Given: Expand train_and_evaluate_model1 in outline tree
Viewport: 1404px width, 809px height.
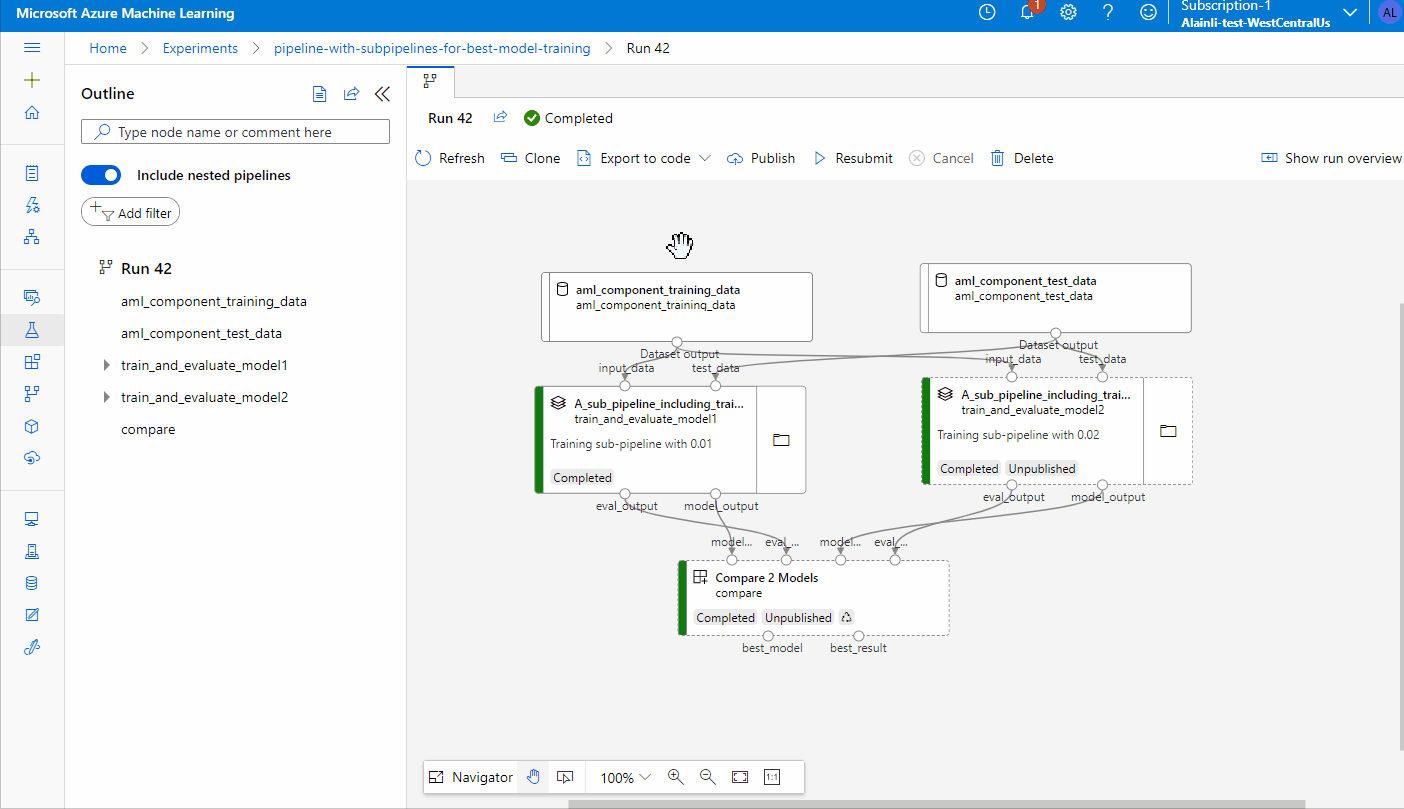Looking at the screenshot, I should pos(107,366).
